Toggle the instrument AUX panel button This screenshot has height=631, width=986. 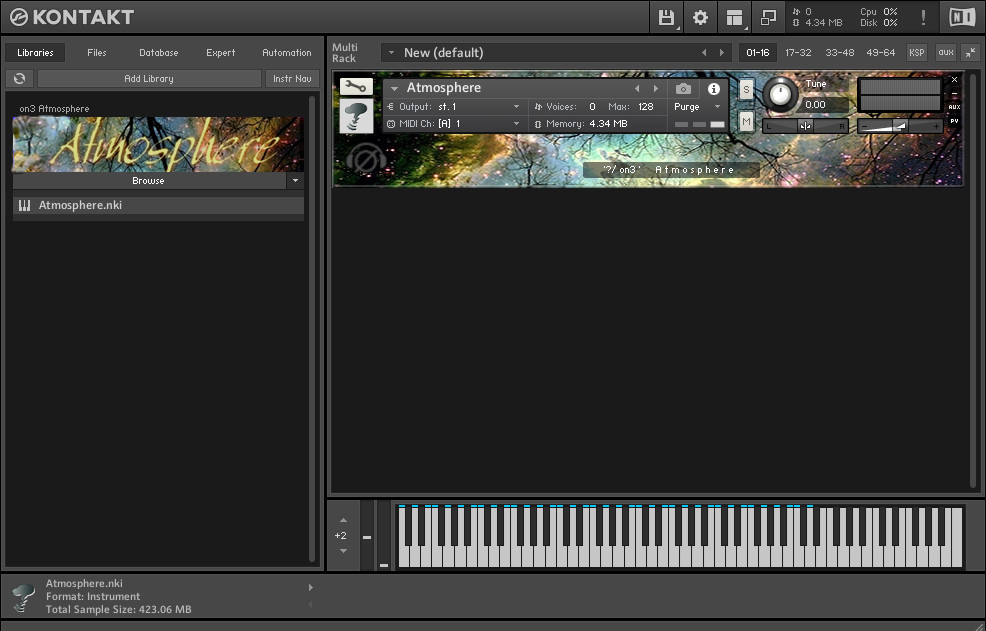[x=954, y=107]
